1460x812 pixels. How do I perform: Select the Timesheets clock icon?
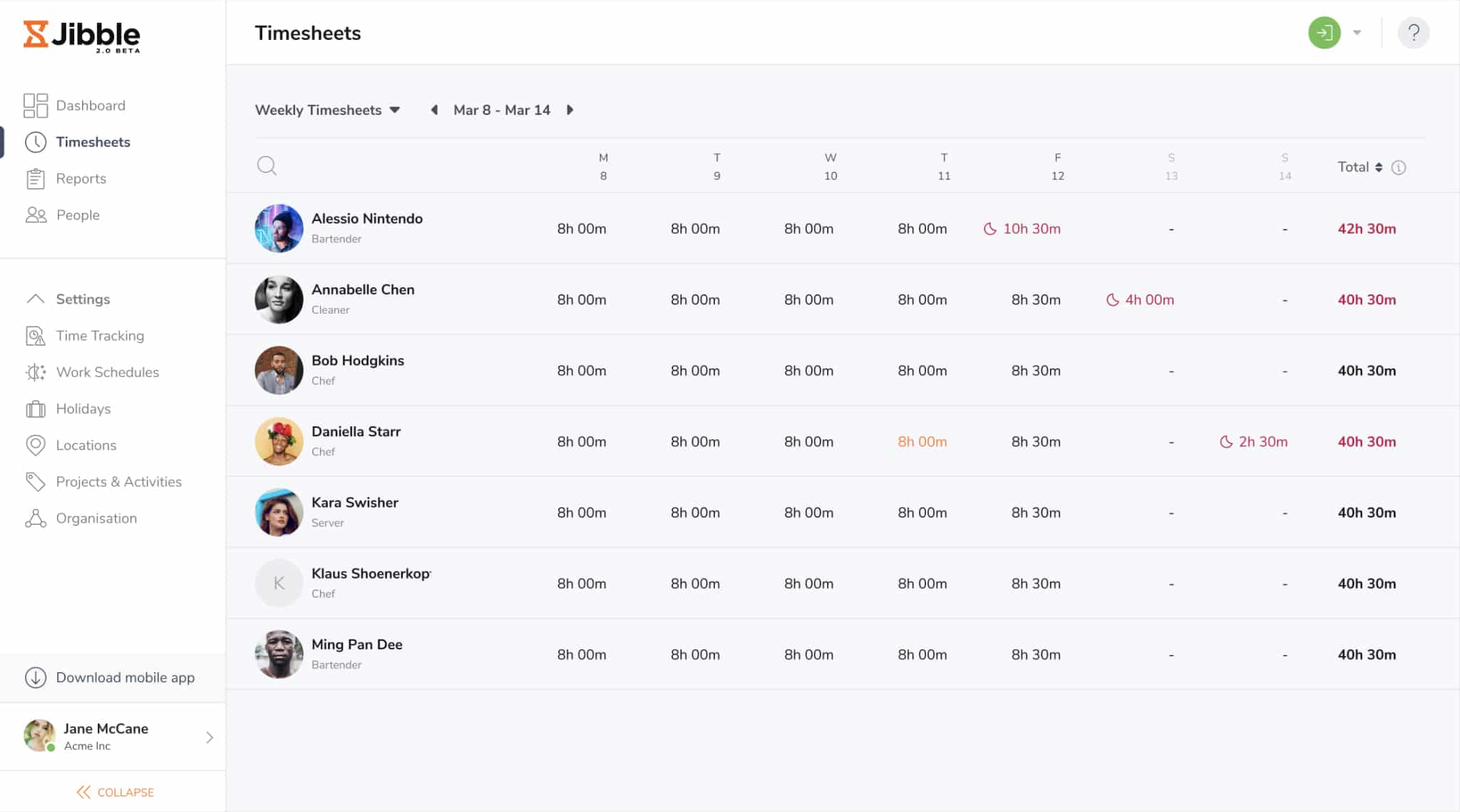click(36, 142)
